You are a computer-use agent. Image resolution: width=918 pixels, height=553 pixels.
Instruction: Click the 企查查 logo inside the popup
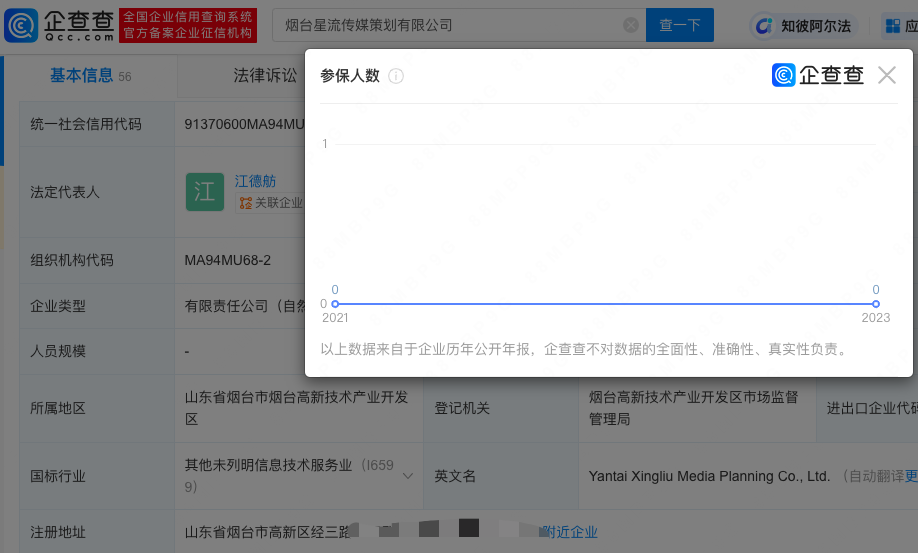coord(817,75)
